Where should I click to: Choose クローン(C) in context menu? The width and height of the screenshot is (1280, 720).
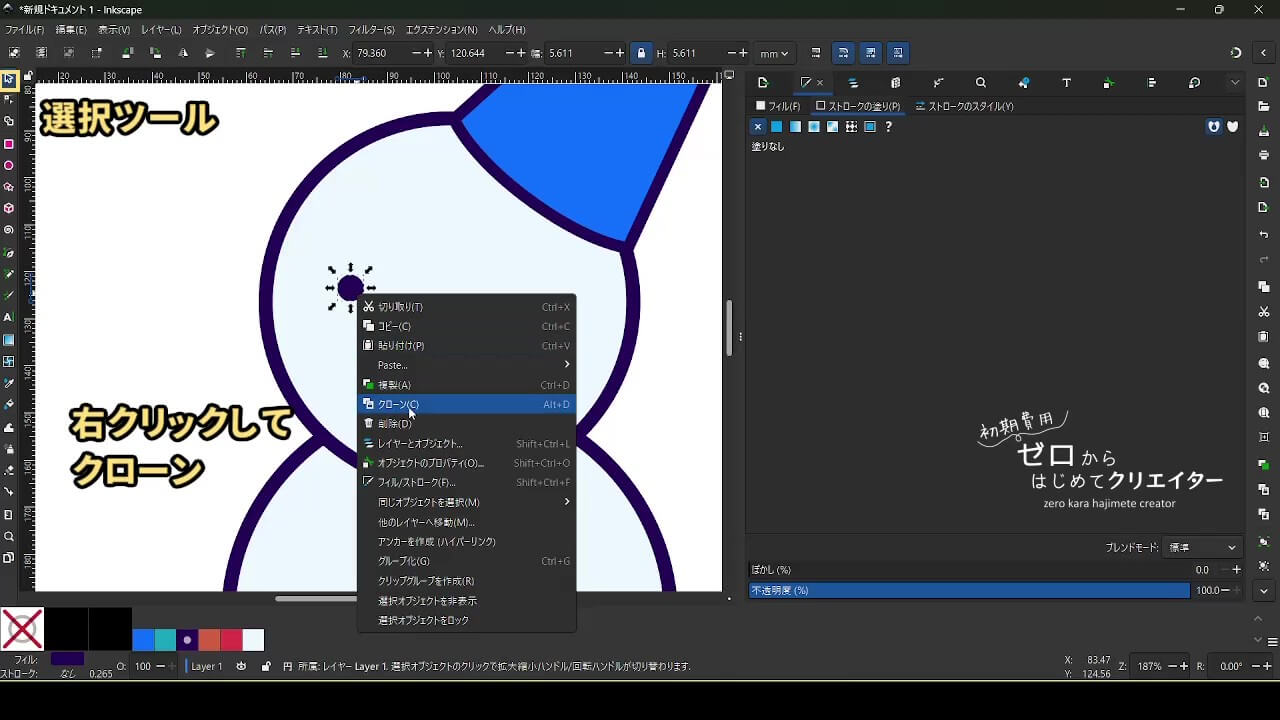pyautogui.click(x=398, y=404)
